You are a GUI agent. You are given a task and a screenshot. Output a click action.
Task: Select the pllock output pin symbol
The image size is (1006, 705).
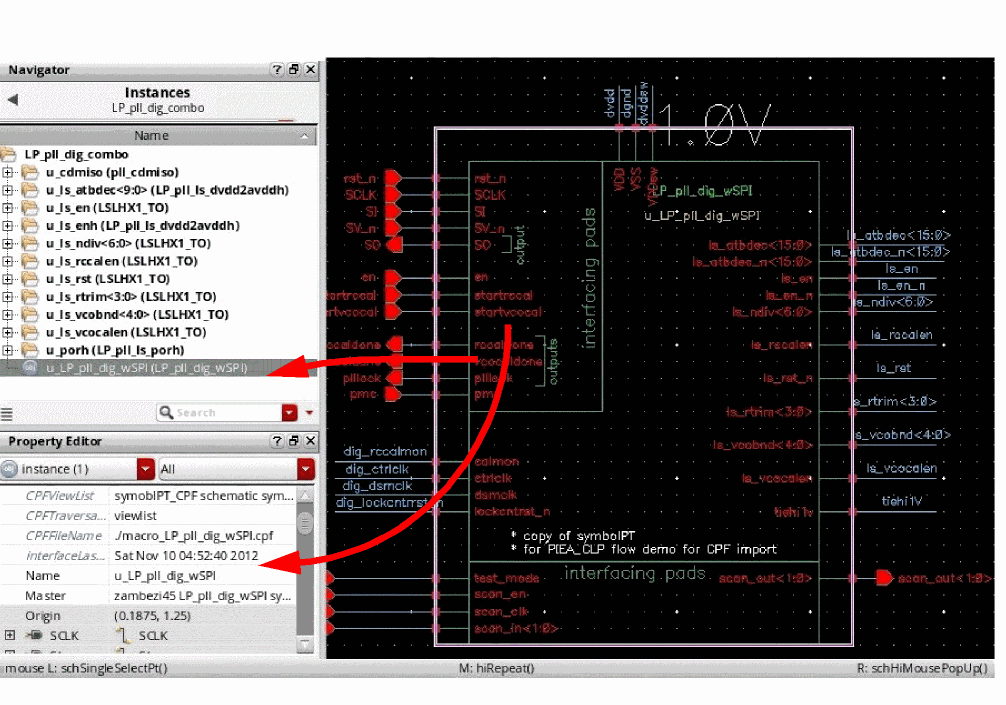tap(395, 378)
